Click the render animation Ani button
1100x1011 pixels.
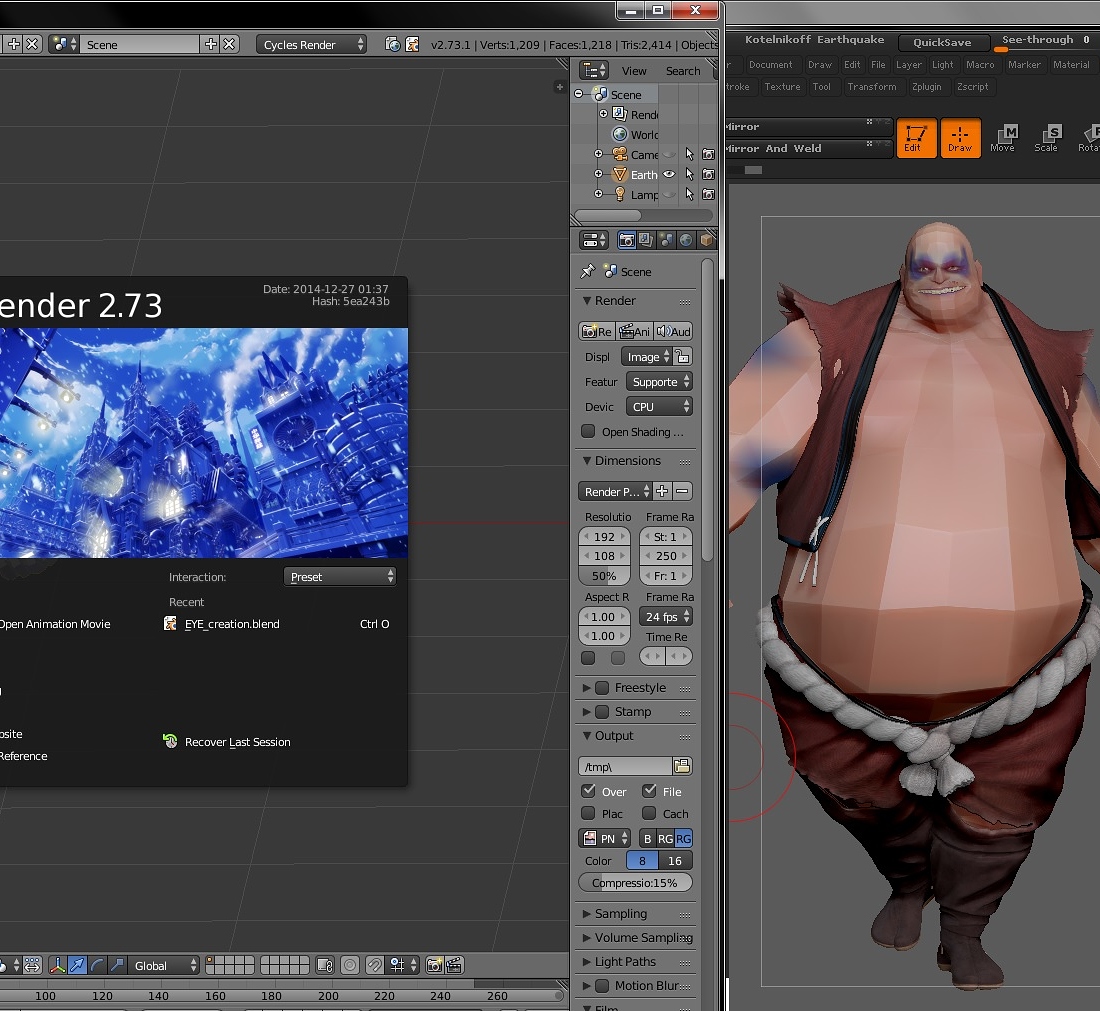click(634, 331)
